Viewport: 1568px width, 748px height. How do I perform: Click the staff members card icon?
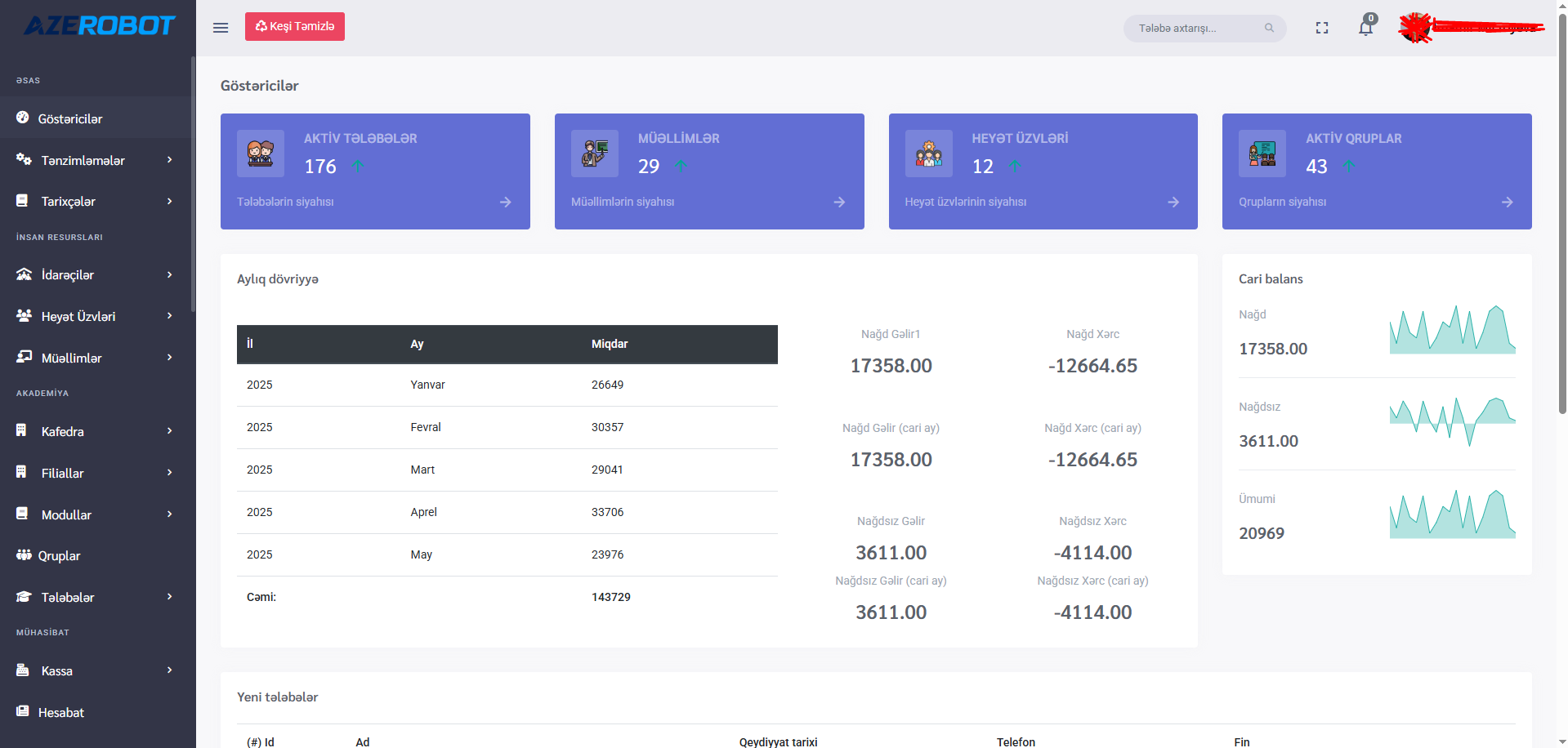(928, 154)
